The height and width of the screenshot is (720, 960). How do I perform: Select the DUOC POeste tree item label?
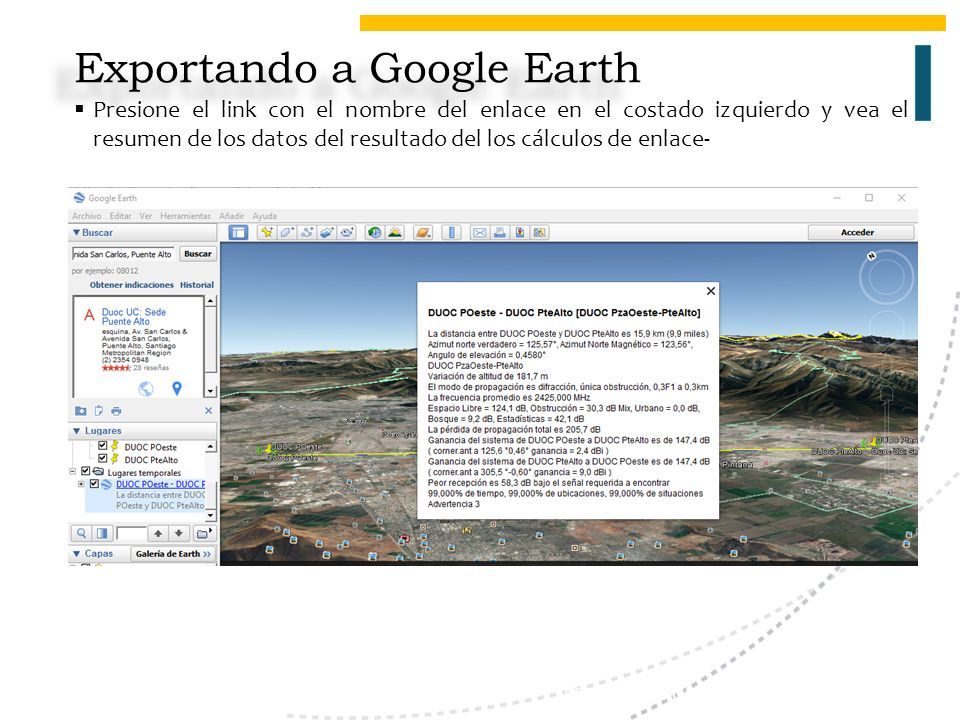click(x=151, y=447)
